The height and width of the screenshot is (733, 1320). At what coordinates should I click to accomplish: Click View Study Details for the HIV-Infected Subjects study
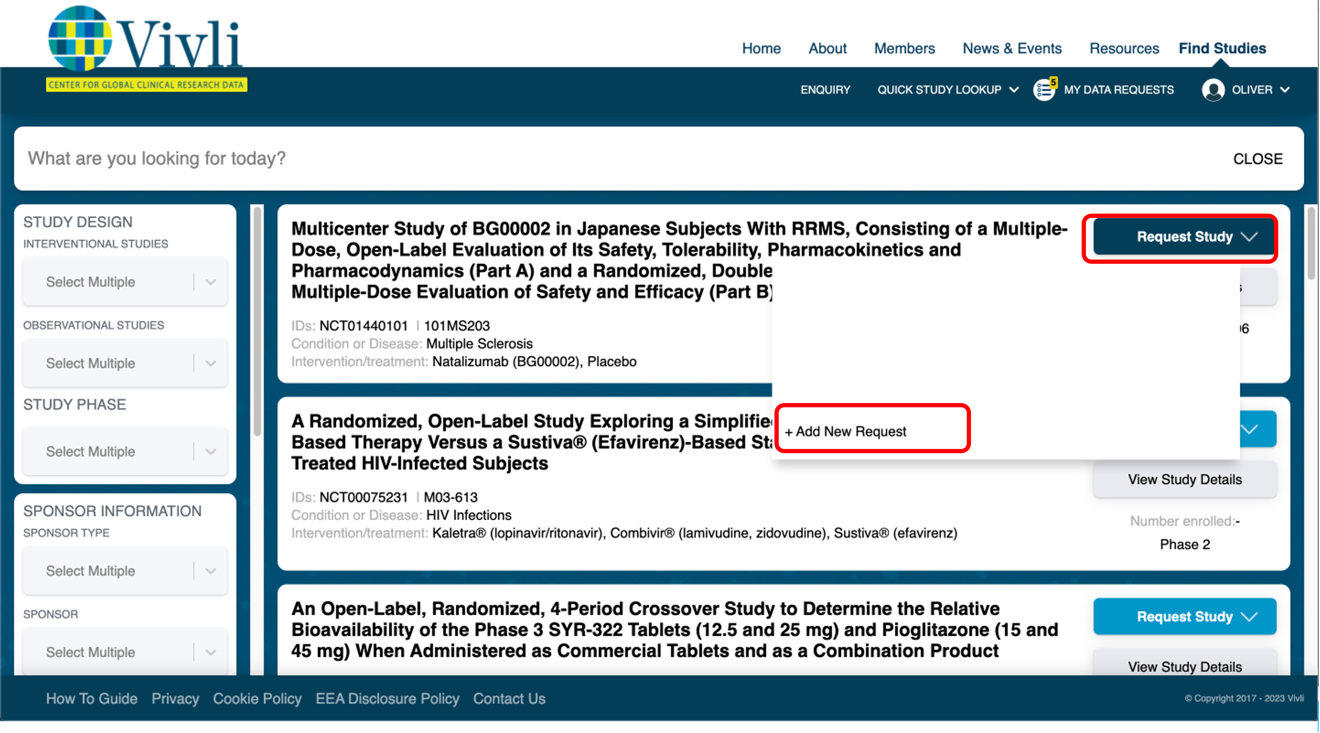coord(1184,480)
